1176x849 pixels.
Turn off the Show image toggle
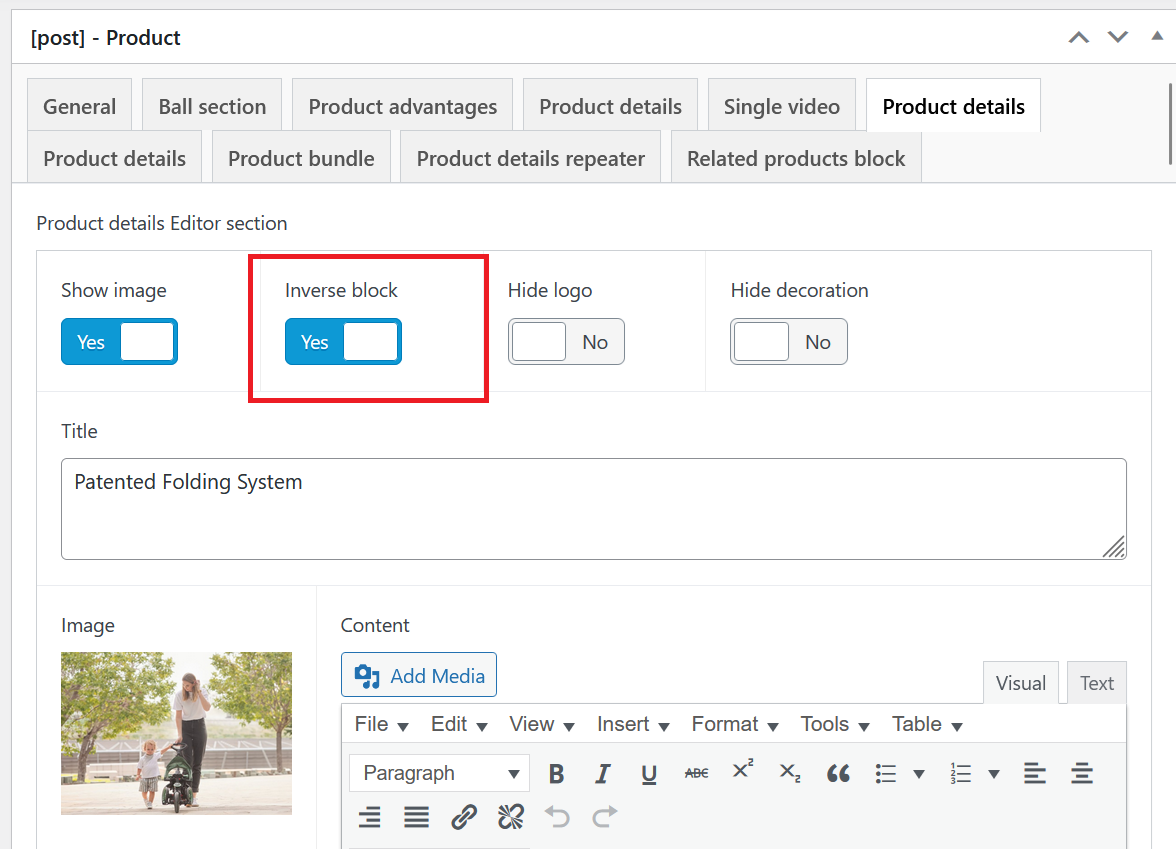click(x=119, y=342)
